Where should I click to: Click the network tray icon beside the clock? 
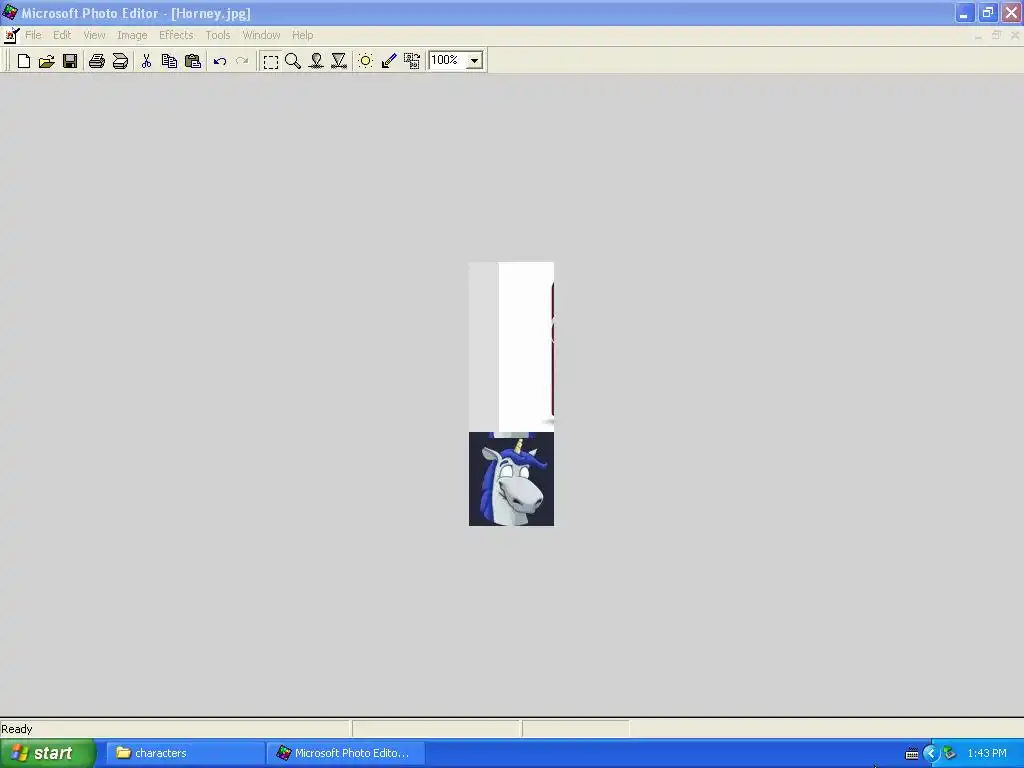coord(950,754)
